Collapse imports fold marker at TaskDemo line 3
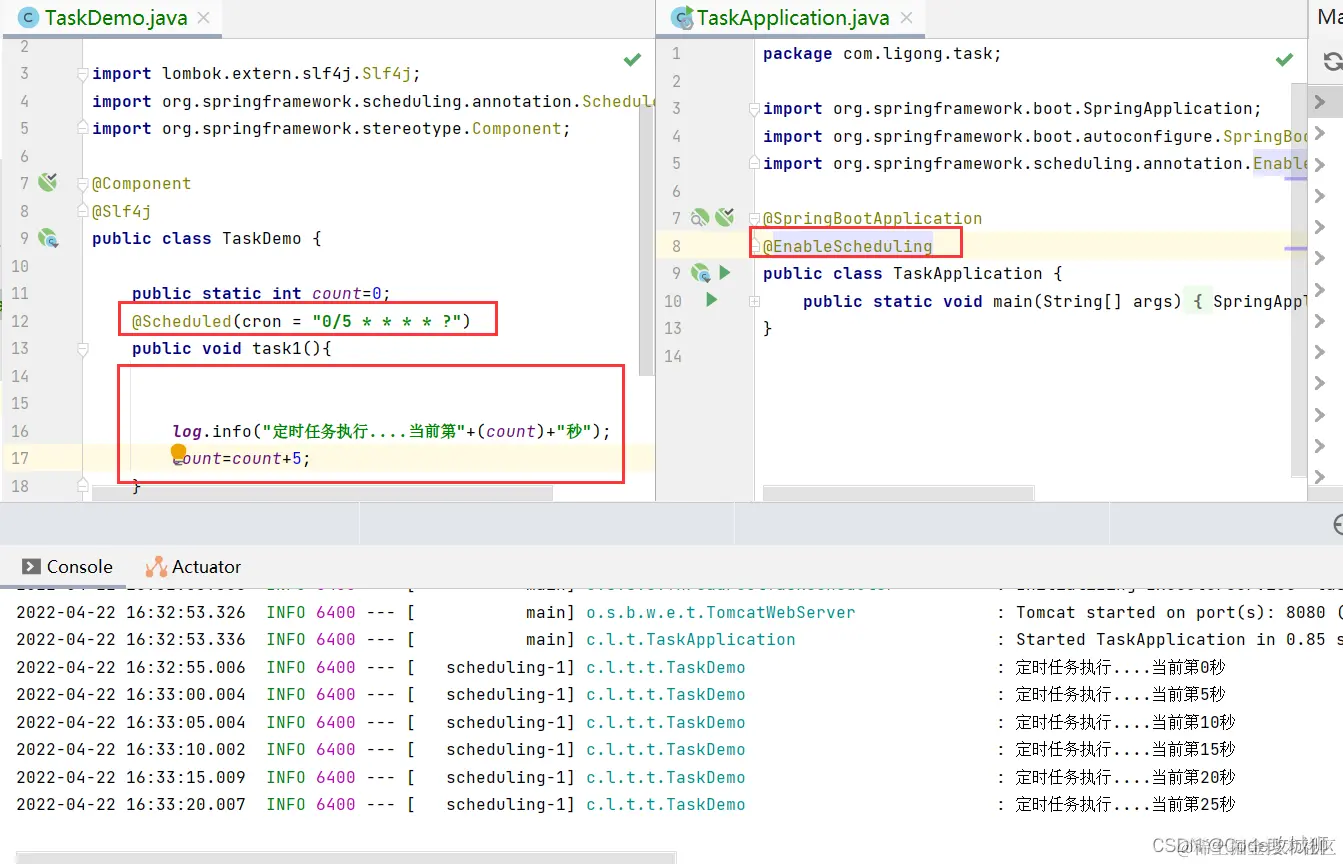 84,74
